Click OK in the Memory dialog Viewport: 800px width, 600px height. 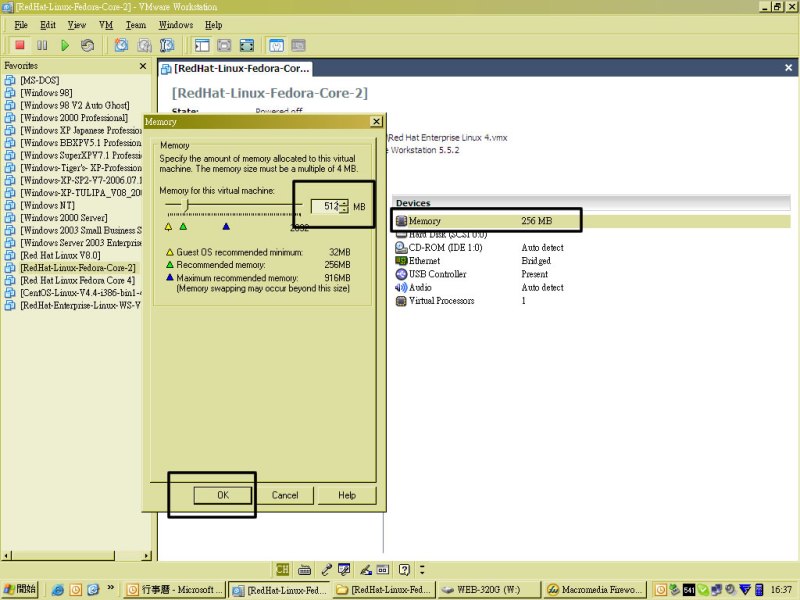point(222,495)
